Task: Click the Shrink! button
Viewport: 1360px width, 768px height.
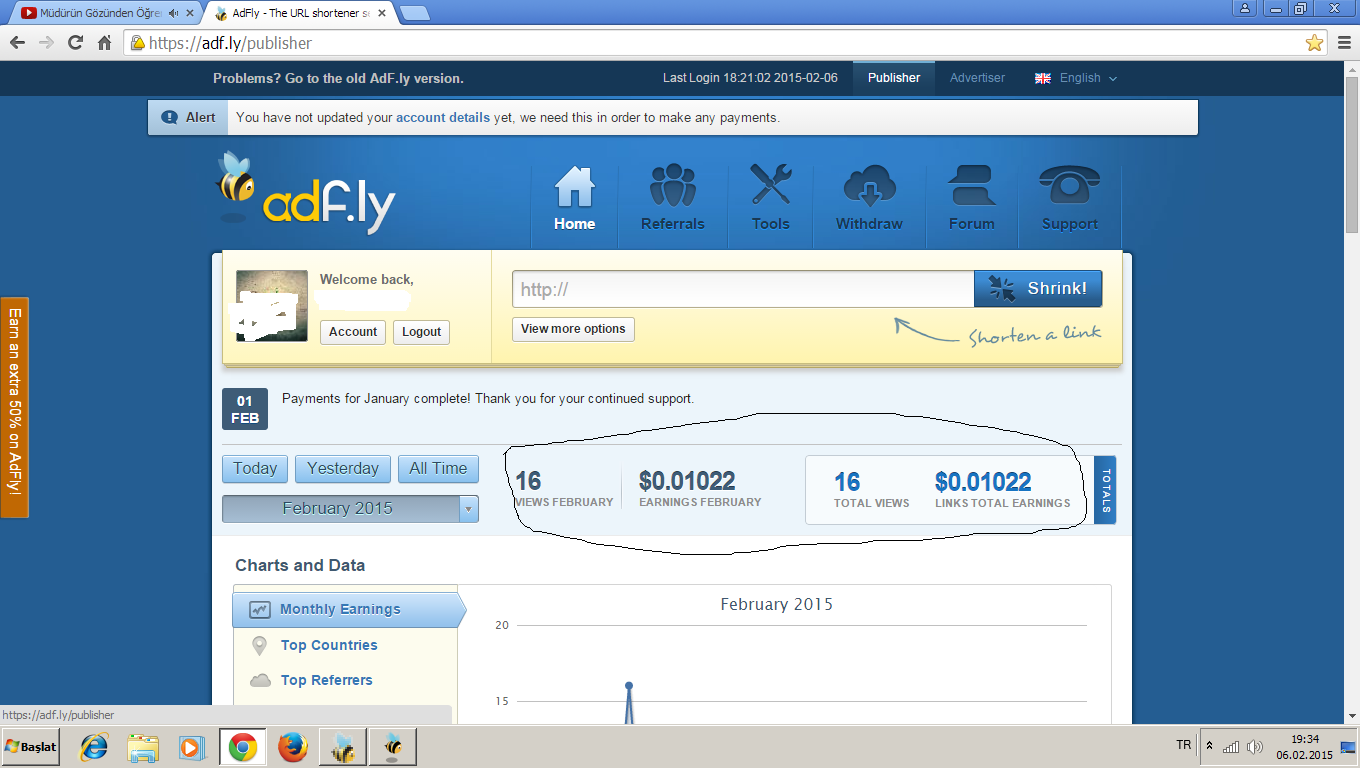Action: (1038, 289)
